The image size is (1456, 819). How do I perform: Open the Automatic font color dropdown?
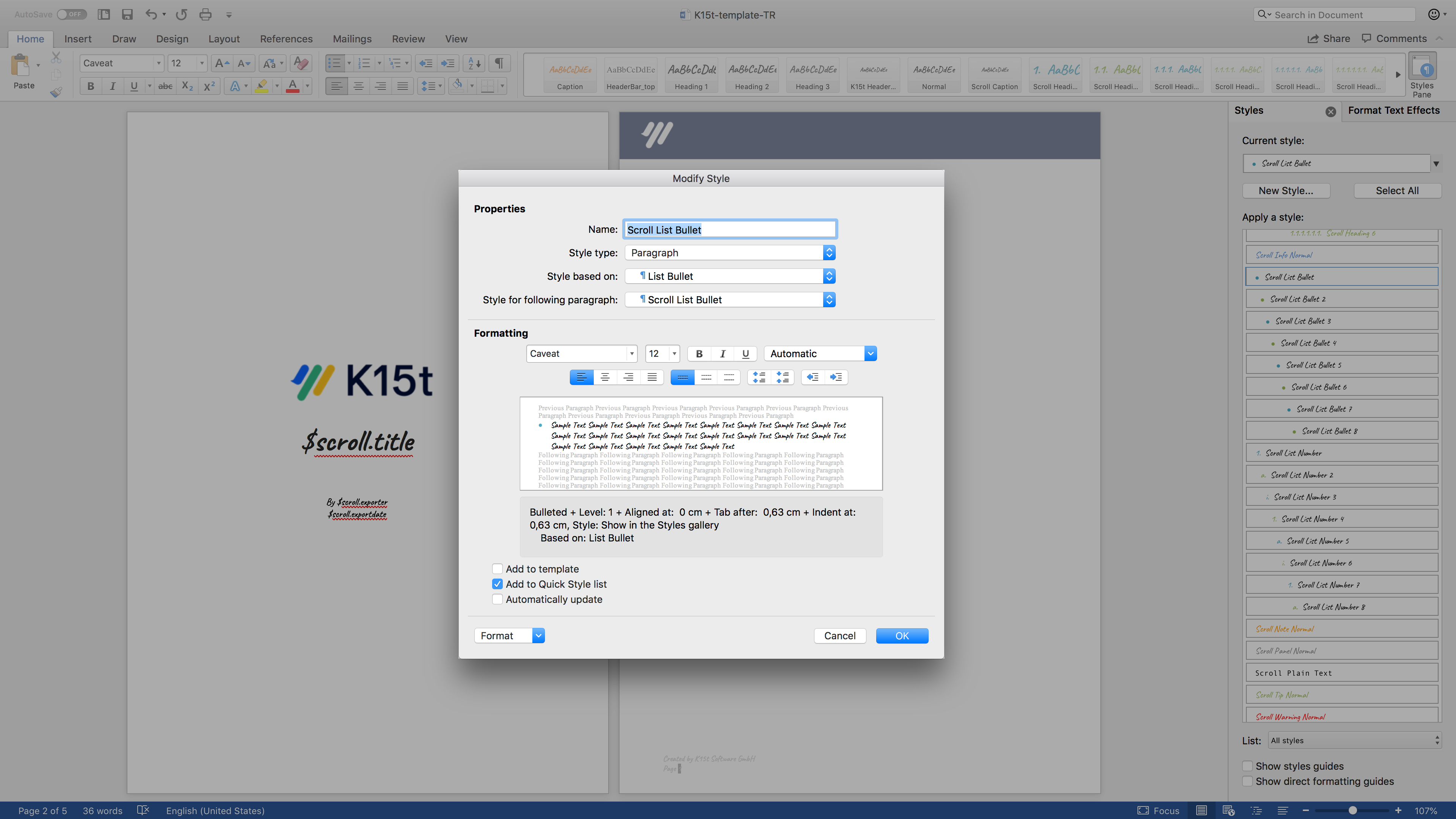(x=871, y=354)
